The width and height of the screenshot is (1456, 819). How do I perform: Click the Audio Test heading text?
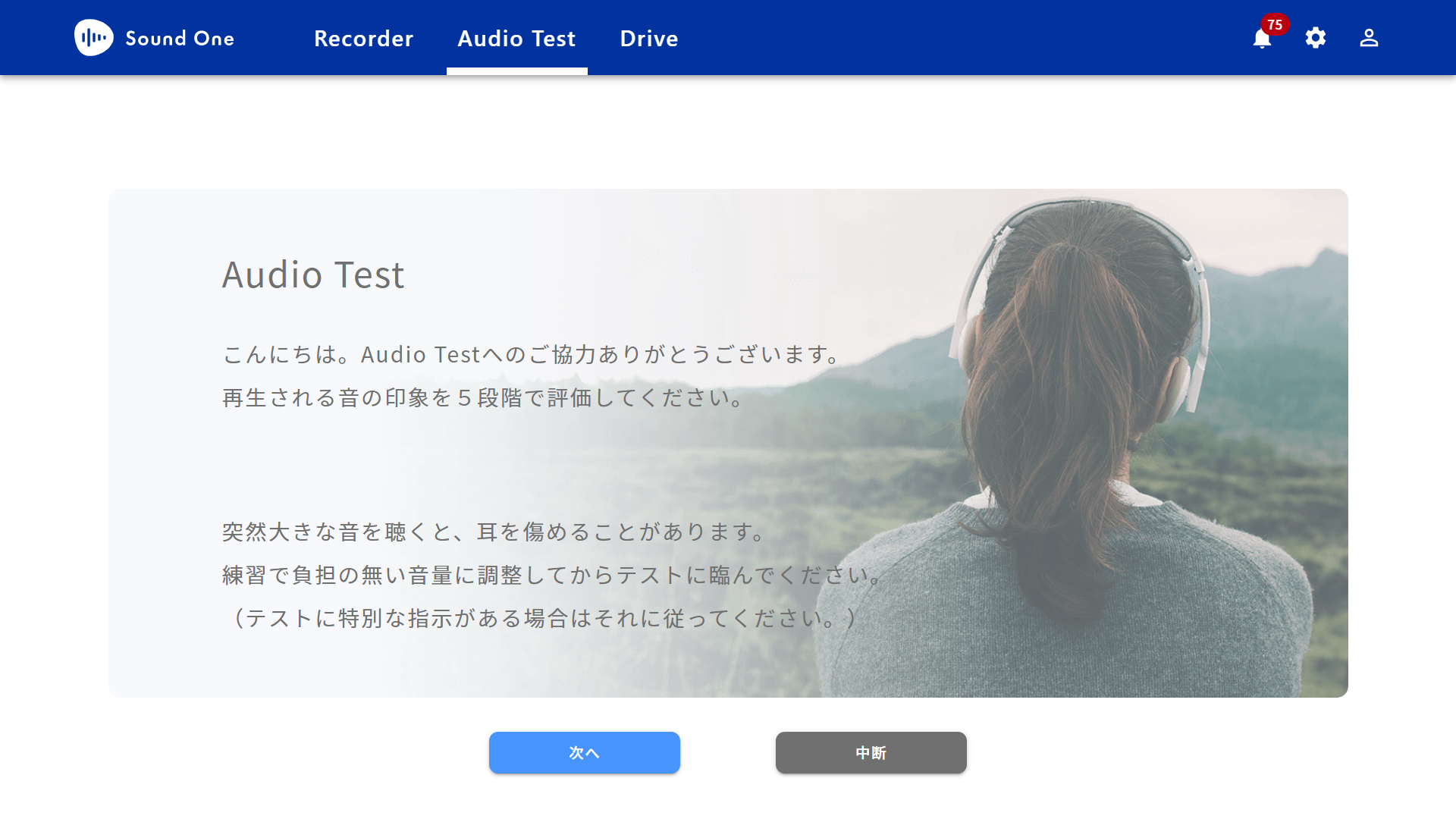(x=313, y=275)
